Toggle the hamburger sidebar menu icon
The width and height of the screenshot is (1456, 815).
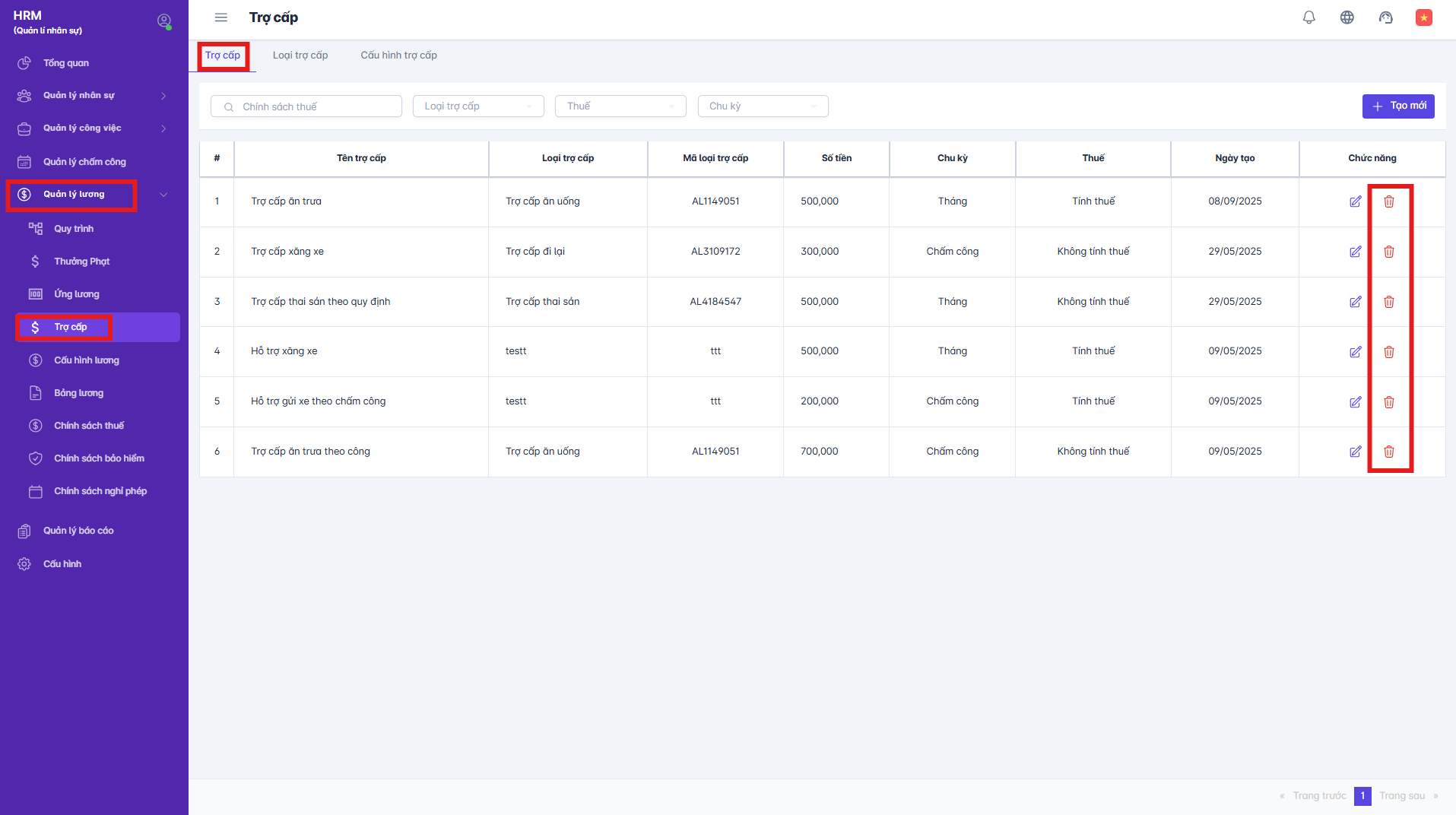[x=221, y=17]
